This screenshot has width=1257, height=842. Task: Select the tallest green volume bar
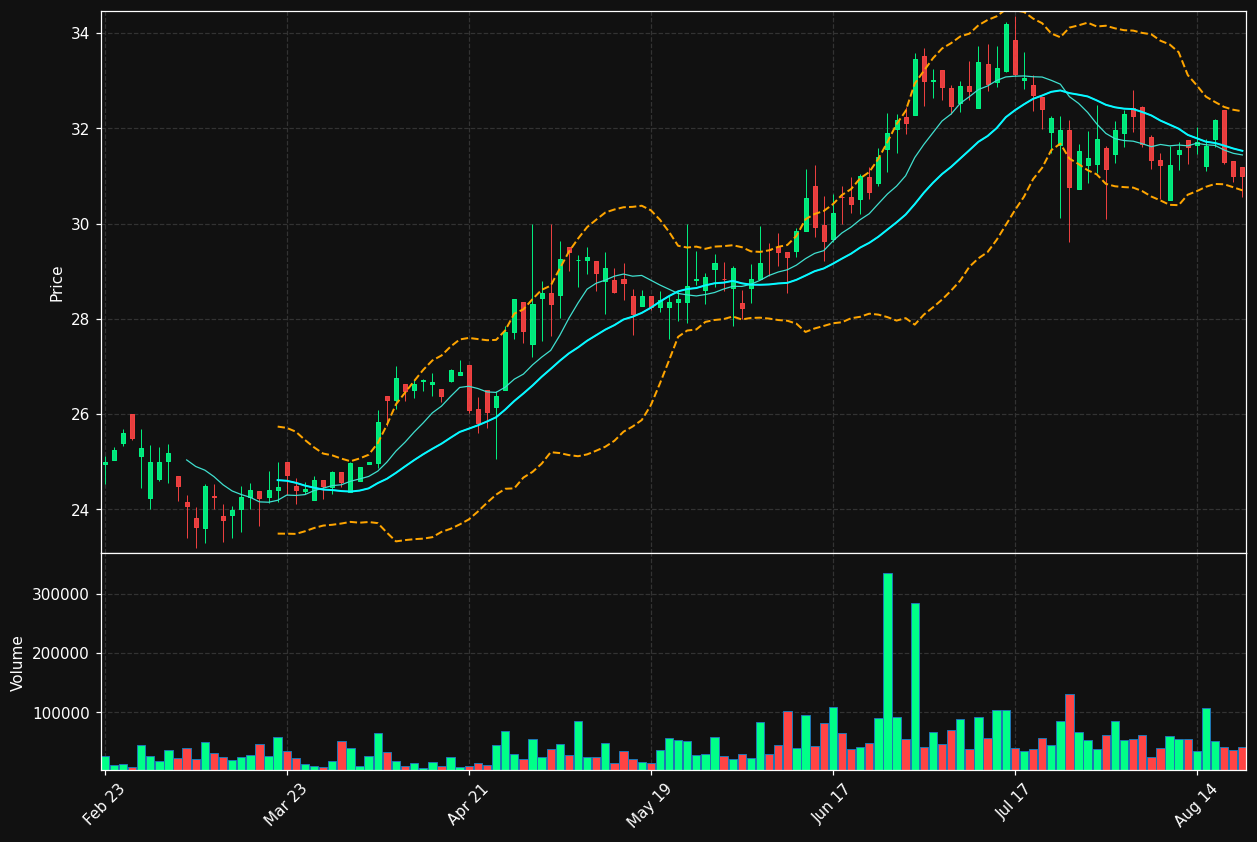click(x=888, y=671)
